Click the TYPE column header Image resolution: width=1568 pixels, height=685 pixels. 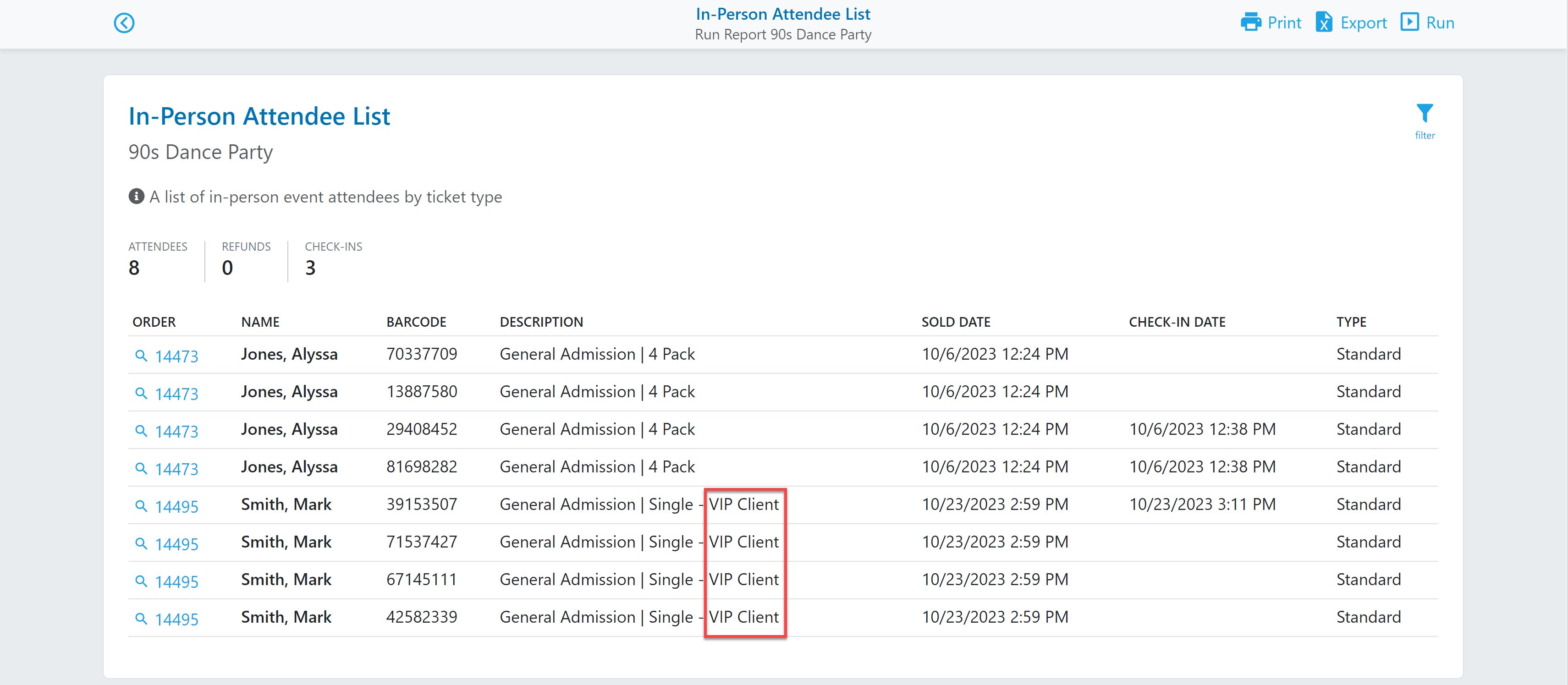coord(1351,323)
